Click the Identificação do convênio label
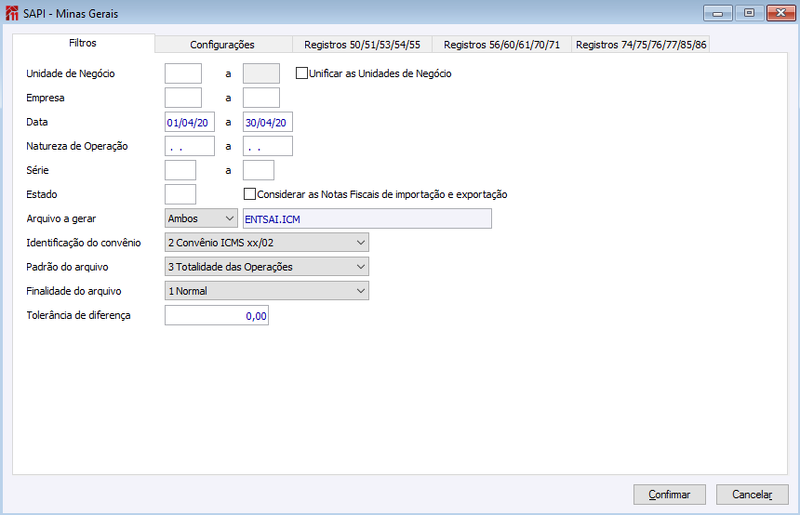Image resolution: width=800 pixels, height=515 pixels. 84,242
